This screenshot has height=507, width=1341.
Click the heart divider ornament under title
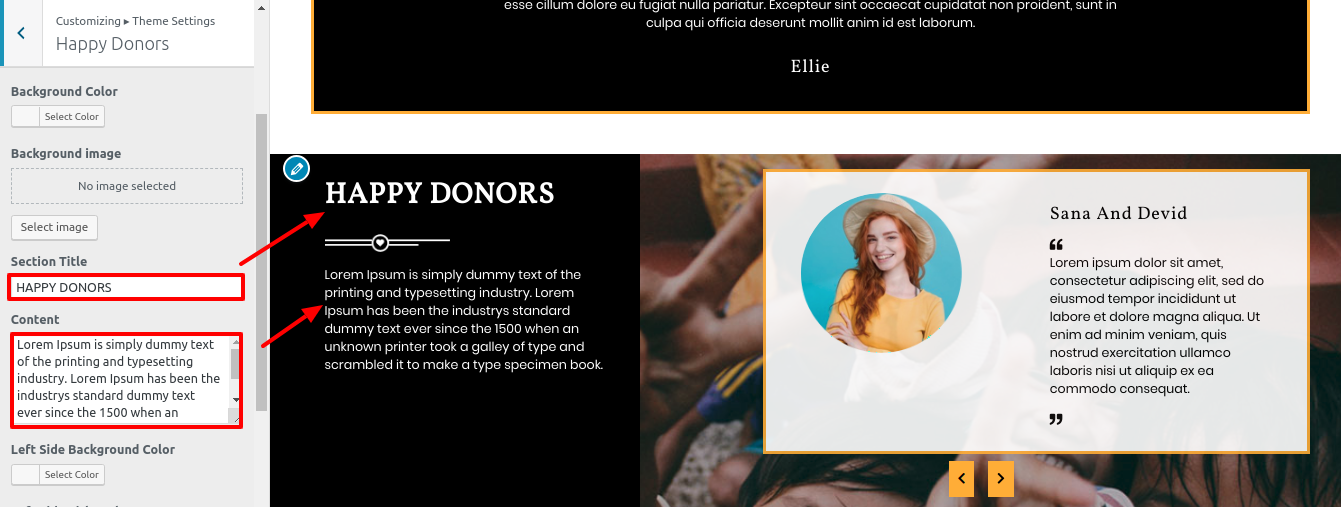[380, 242]
